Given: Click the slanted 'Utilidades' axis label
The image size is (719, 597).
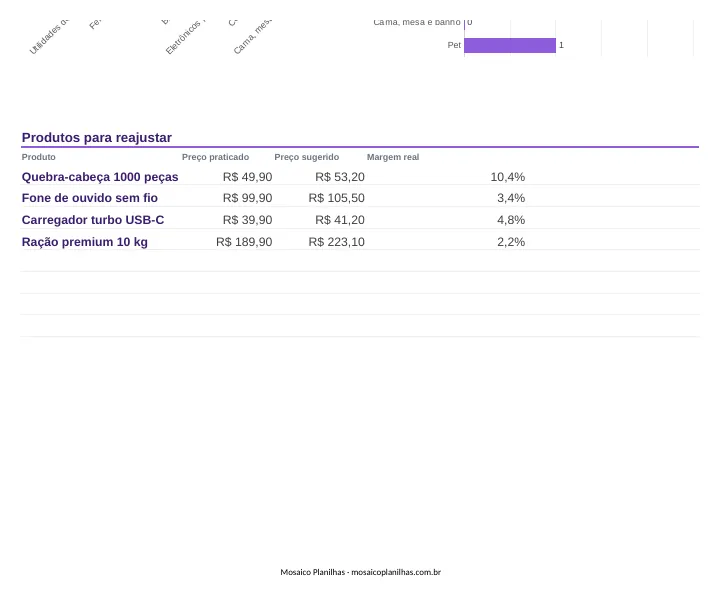Looking at the screenshot, I should click(x=49, y=37).
